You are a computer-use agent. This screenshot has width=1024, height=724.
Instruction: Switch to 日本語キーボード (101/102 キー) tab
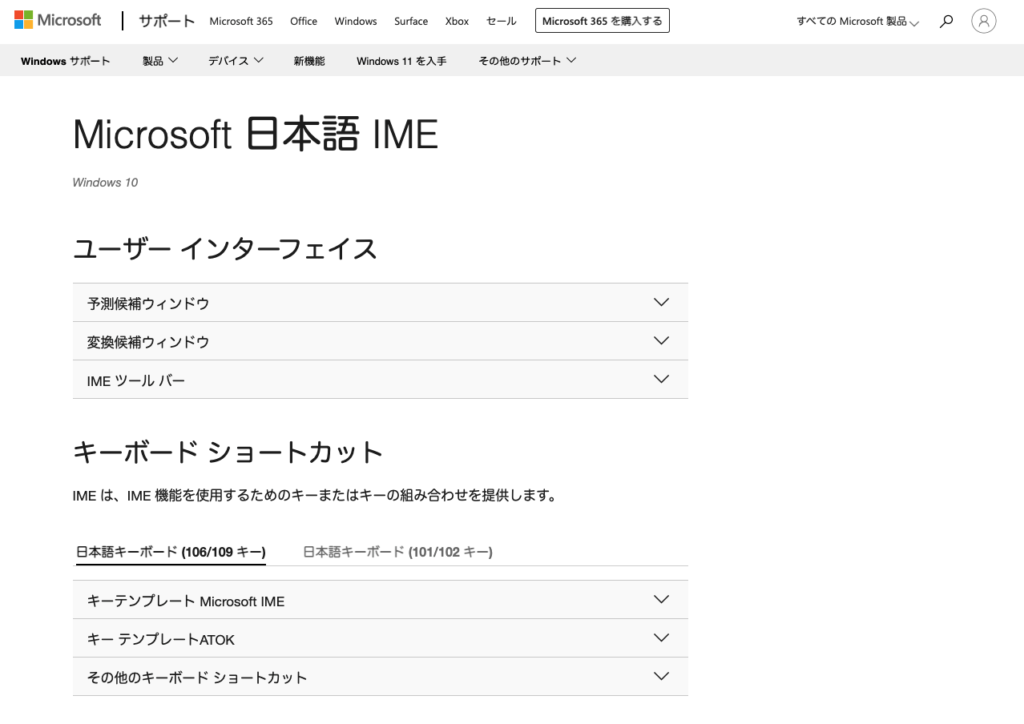pos(398,552)
